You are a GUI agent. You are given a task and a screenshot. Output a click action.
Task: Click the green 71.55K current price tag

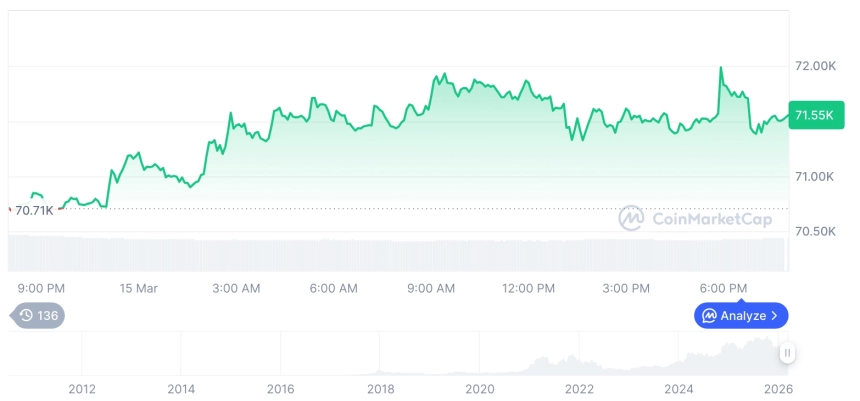point(813,115)
